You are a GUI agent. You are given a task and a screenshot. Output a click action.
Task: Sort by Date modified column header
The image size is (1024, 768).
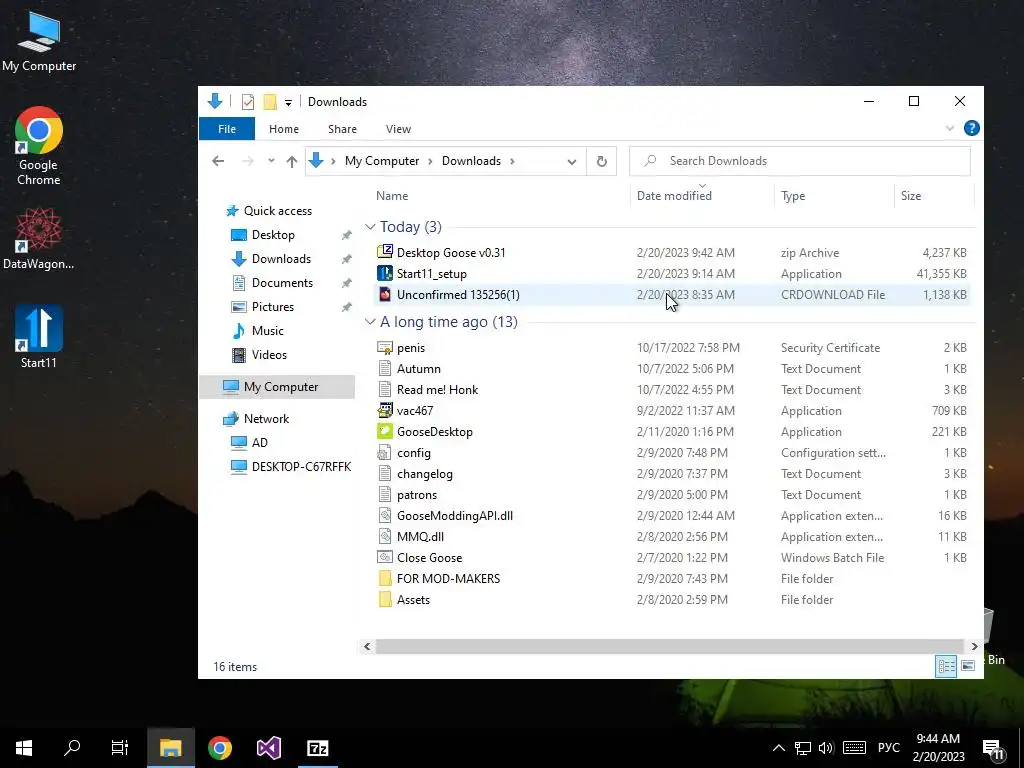coord(674,196)
